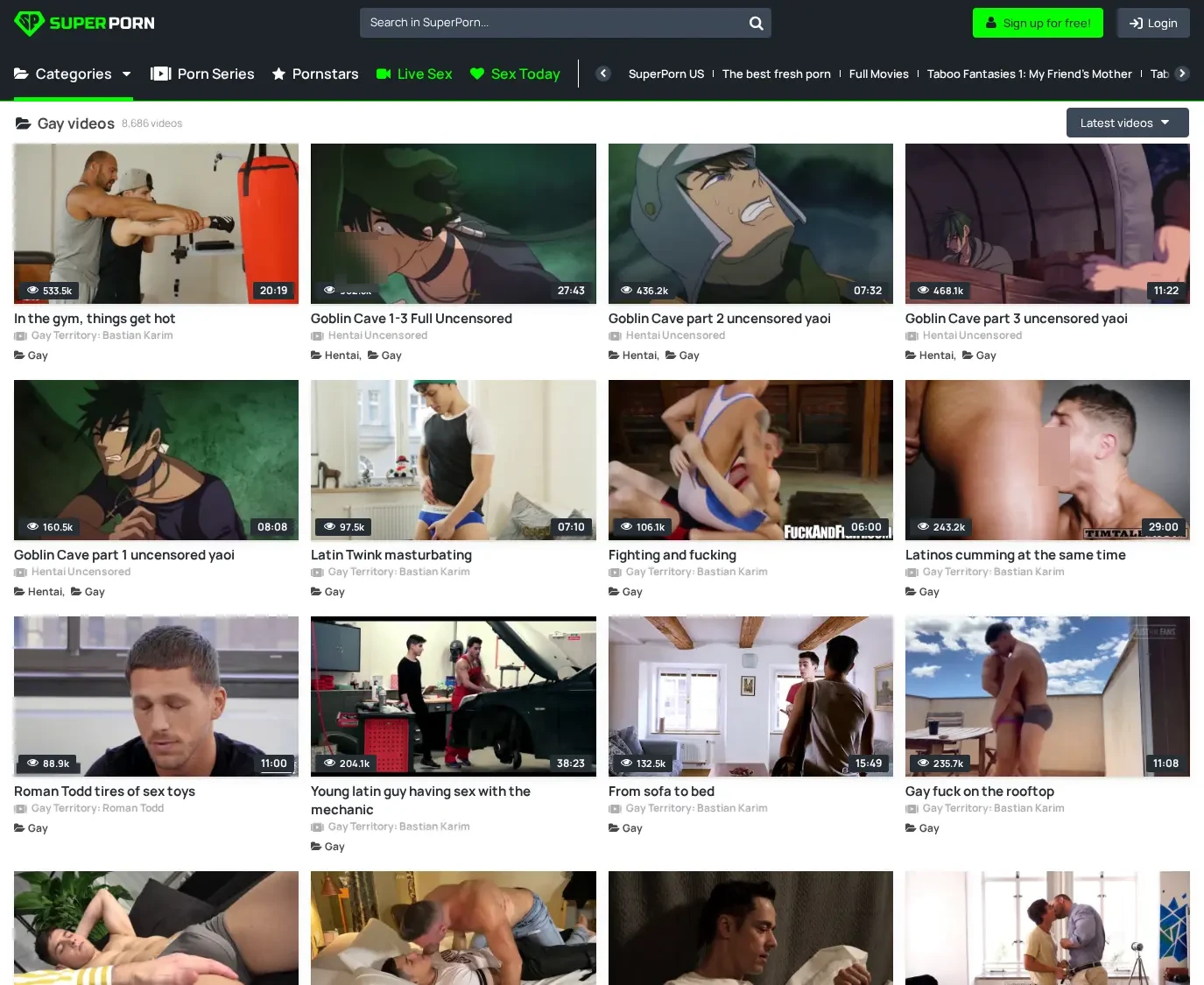The width and height of the screenshot is (1204, 985).
Task: Click the Login button
Action: tap(1152, 23)
